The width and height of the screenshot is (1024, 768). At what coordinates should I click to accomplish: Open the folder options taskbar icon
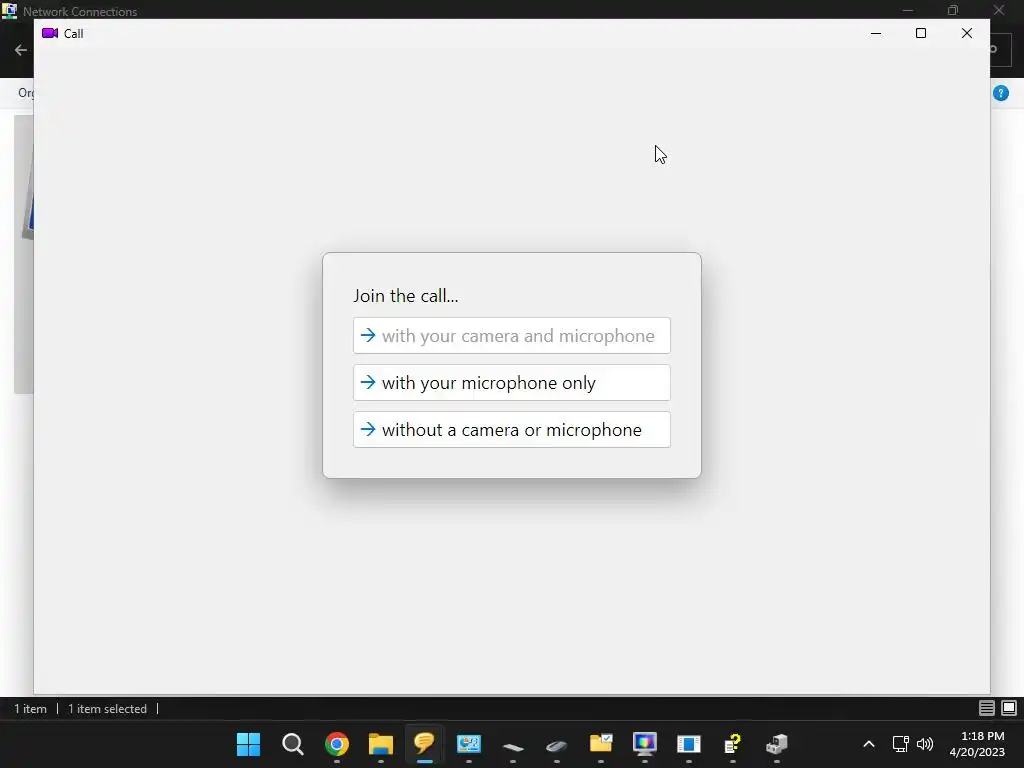click(x=601, y=744)
